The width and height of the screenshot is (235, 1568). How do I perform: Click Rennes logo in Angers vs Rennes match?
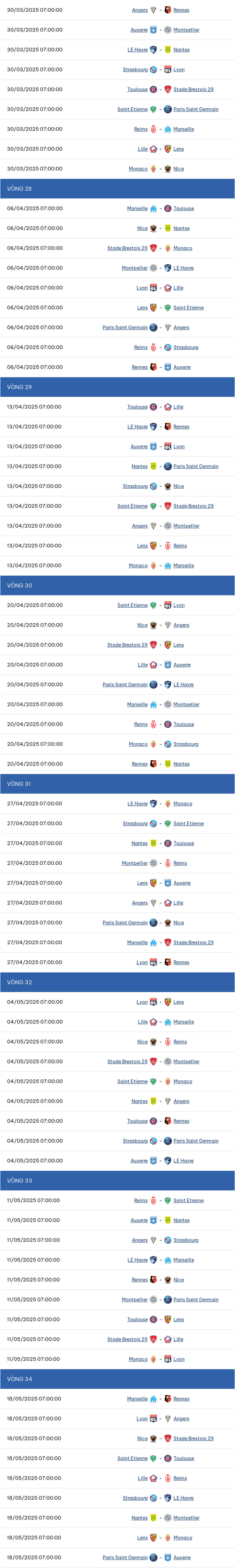pos(168,10)
